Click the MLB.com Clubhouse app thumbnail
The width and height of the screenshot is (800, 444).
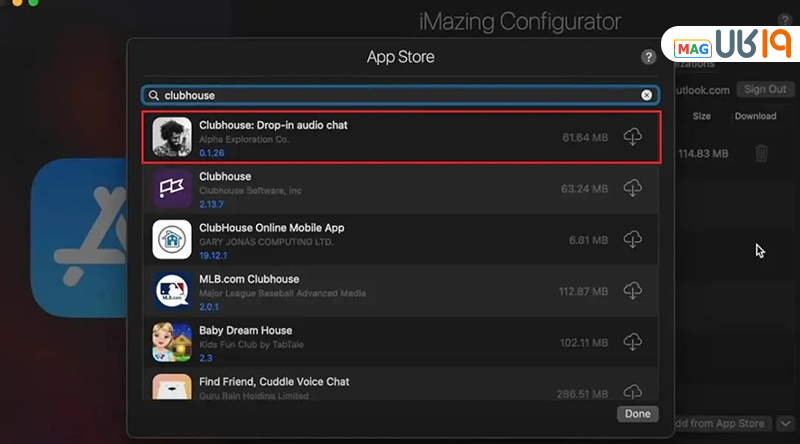click(172, 291)
